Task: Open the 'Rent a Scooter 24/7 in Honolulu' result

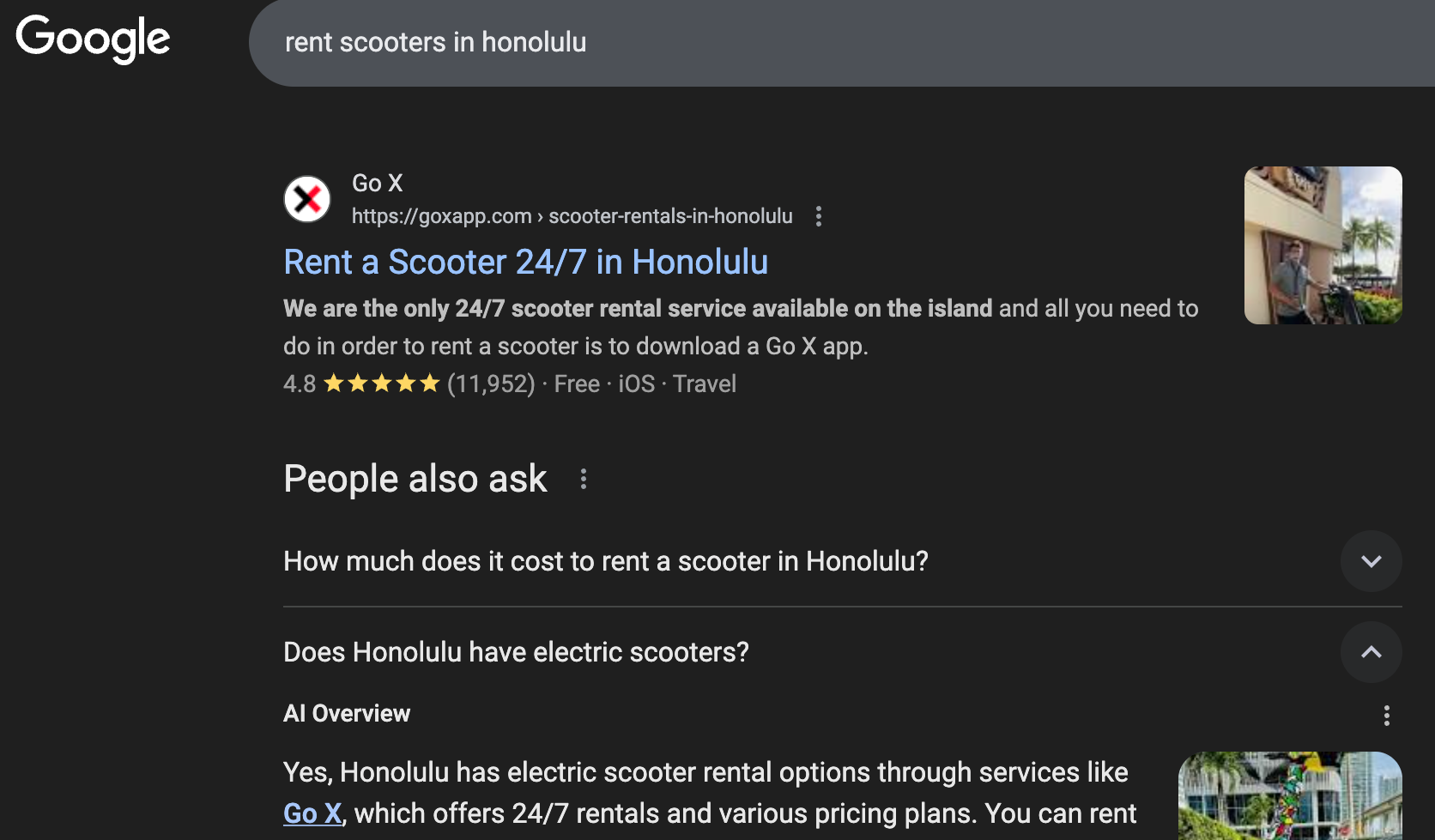Action: 526,263
